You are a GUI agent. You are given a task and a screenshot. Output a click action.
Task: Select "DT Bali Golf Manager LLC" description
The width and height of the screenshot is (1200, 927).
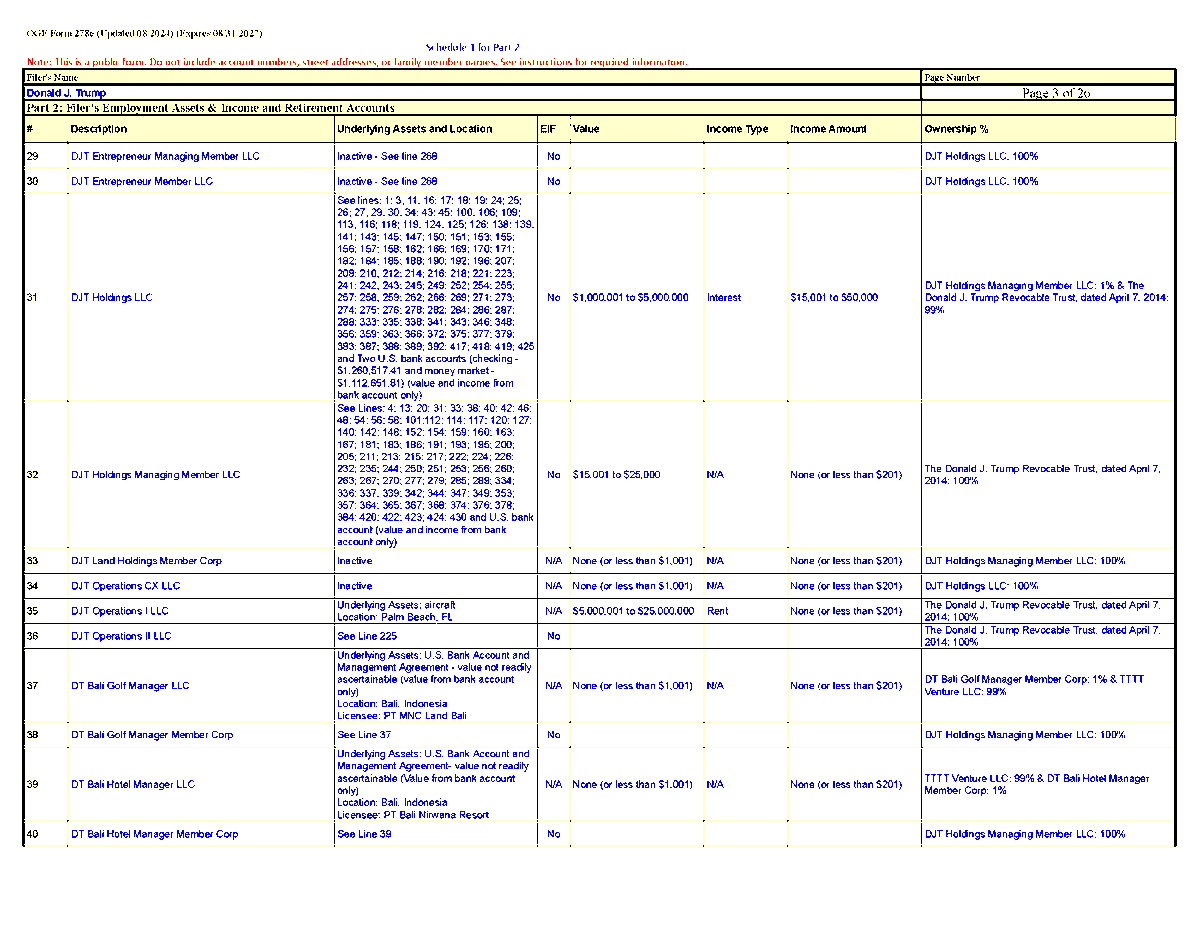[130, 686]
